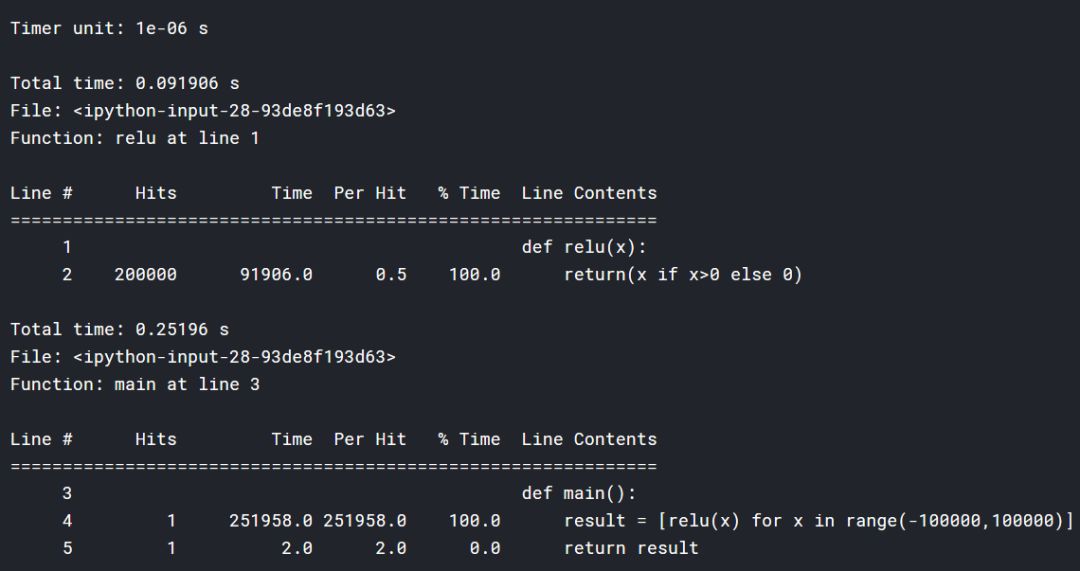Click the "return(x if x>0 else 0)" code

(683, 274)
